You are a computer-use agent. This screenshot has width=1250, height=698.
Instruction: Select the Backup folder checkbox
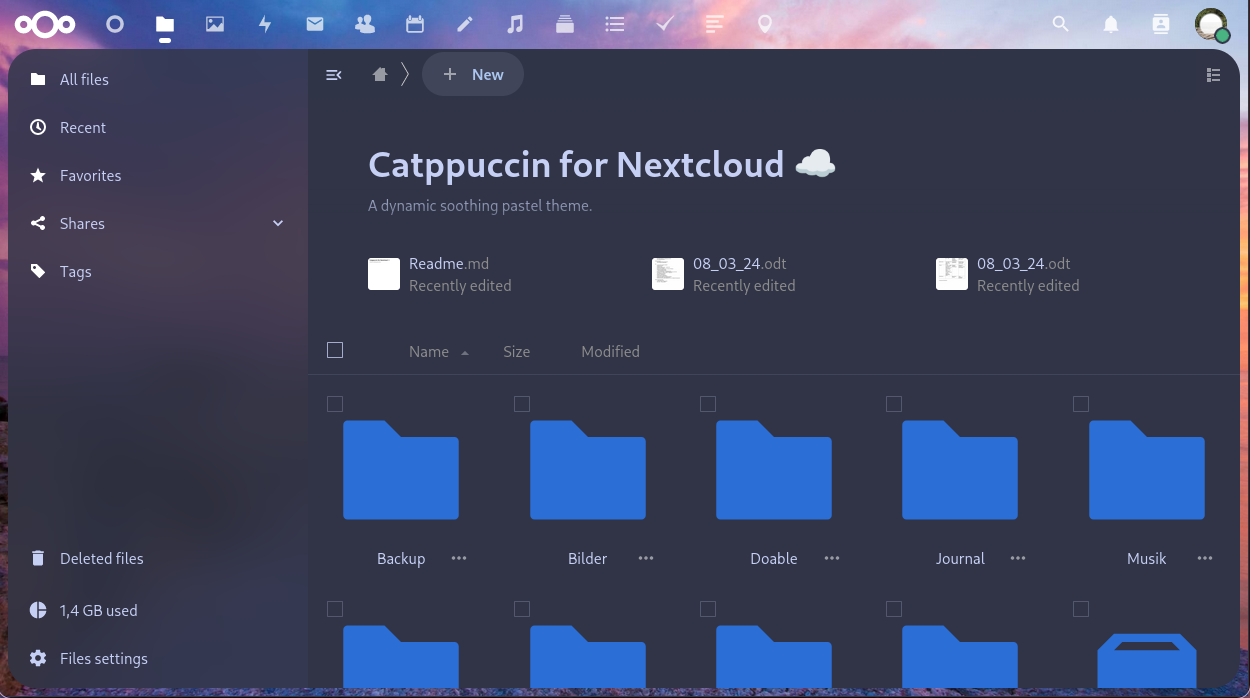pos(335,404)
